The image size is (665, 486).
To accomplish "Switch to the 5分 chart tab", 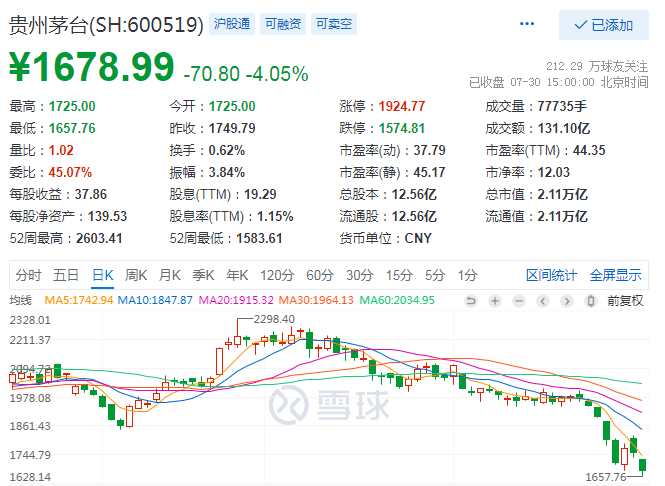I will point(435,275).
